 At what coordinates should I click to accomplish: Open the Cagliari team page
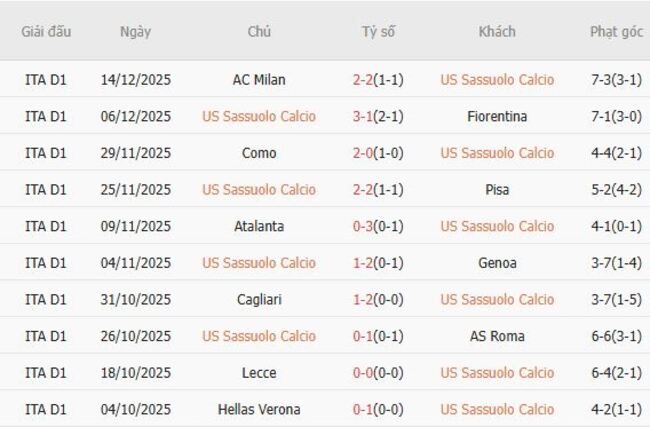coord(259,299)
